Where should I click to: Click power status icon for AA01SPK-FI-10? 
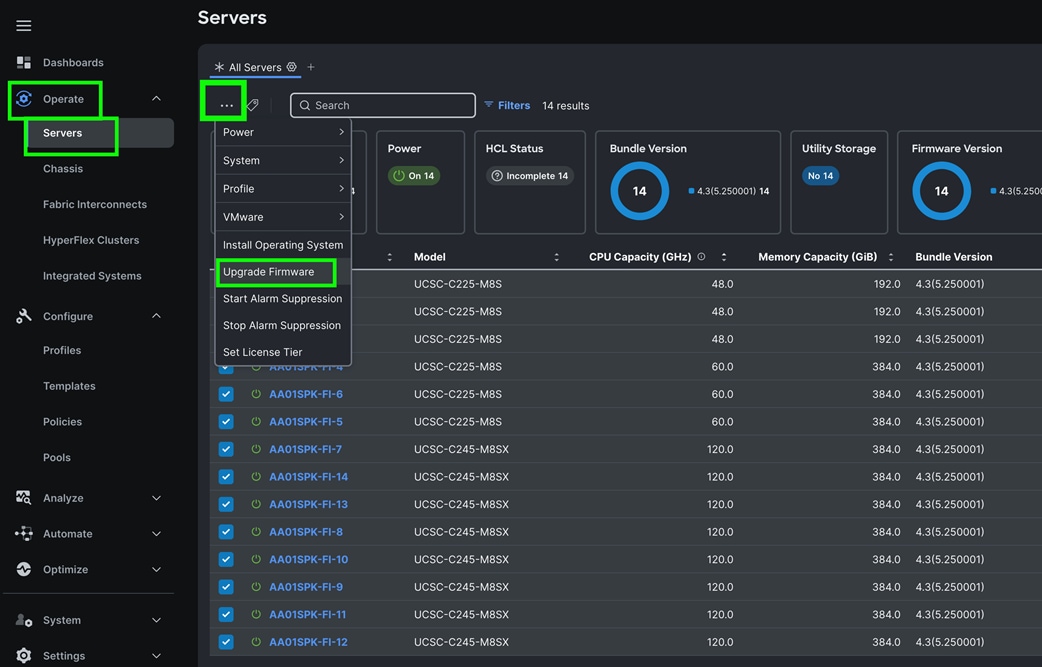pyautogui.click(x=256, y=559)
